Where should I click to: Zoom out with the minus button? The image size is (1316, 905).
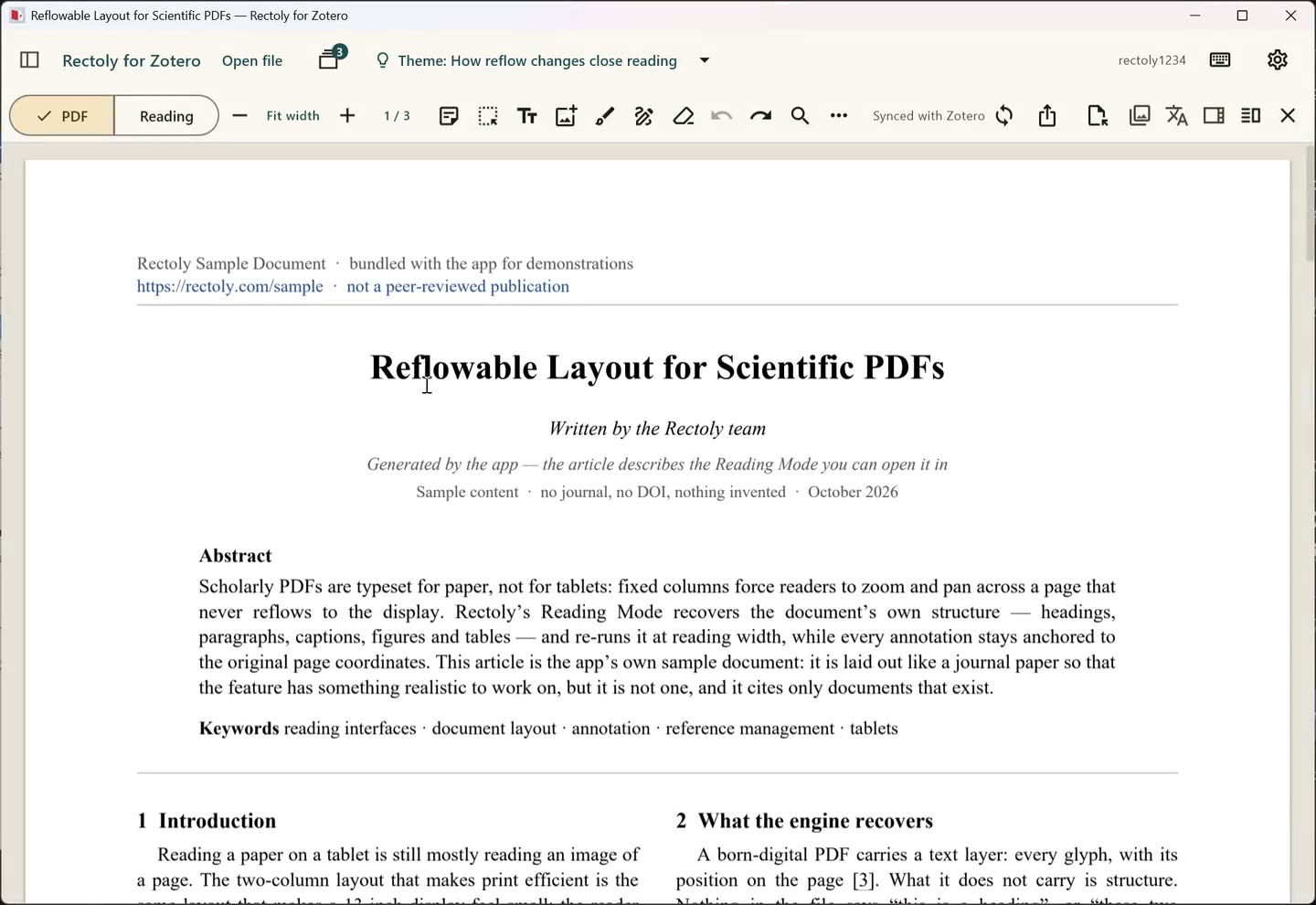point(239,116)
